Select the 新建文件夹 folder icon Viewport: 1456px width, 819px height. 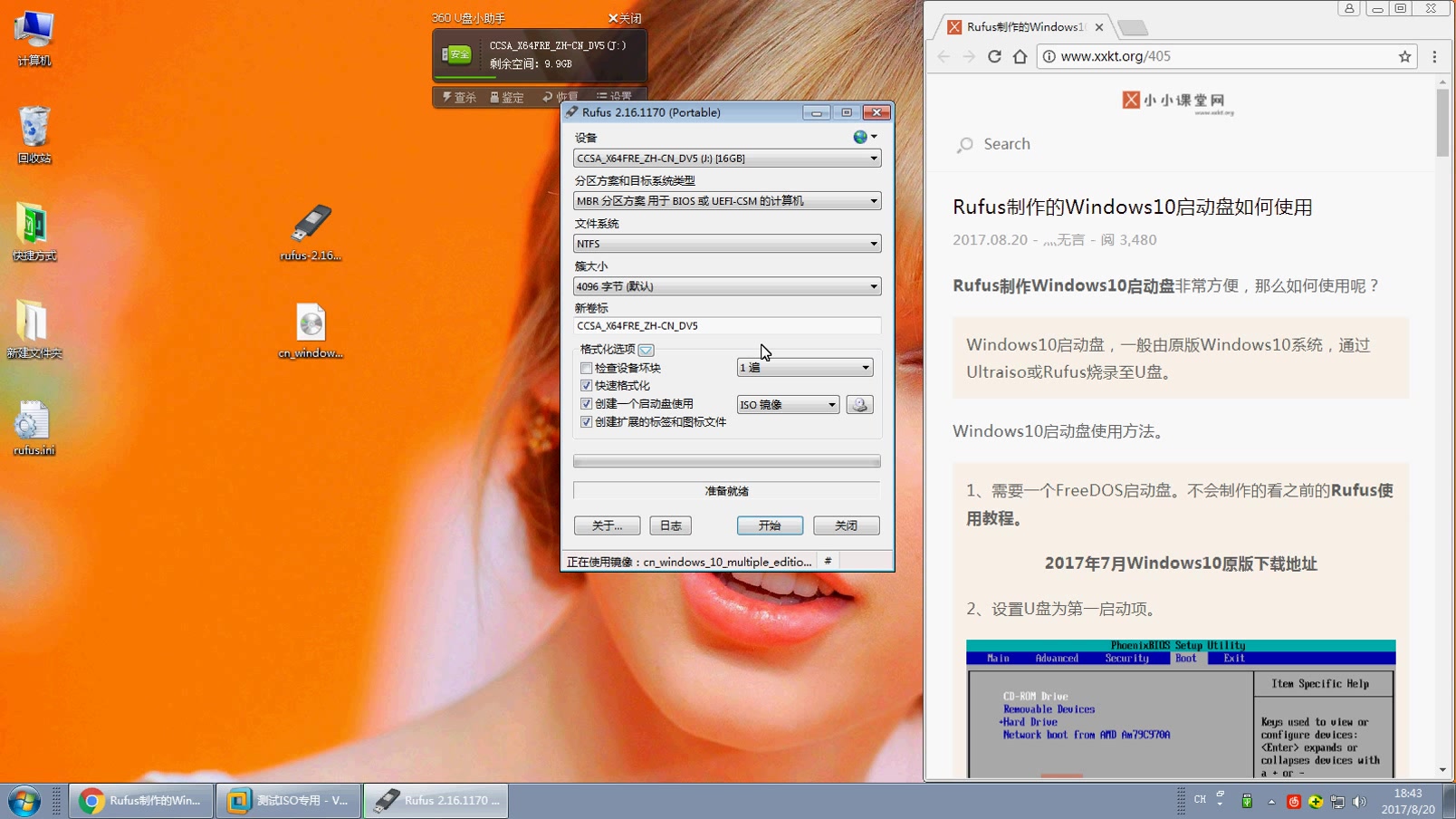34,329
